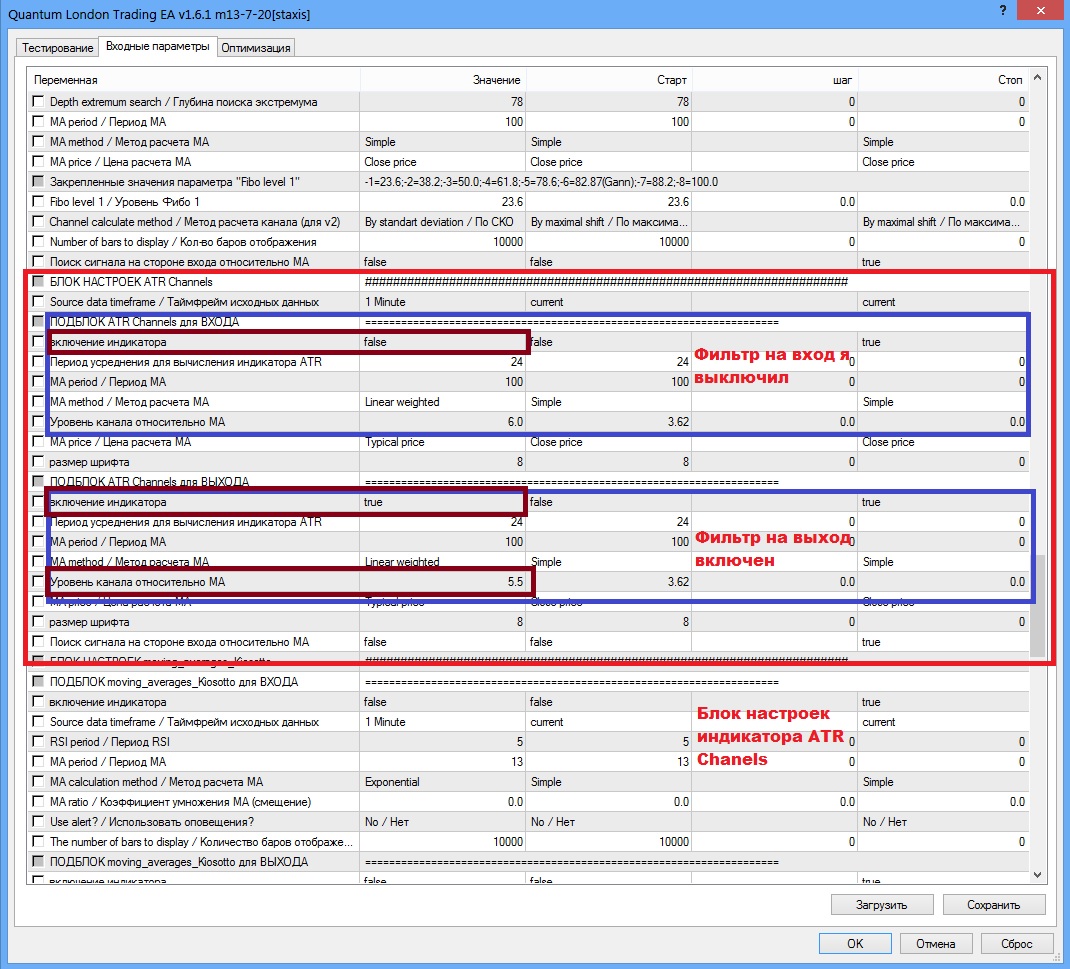Screen dimensions: 1070x969
Task: Click the vertical scrollbar thumb
Action: 1037,606
